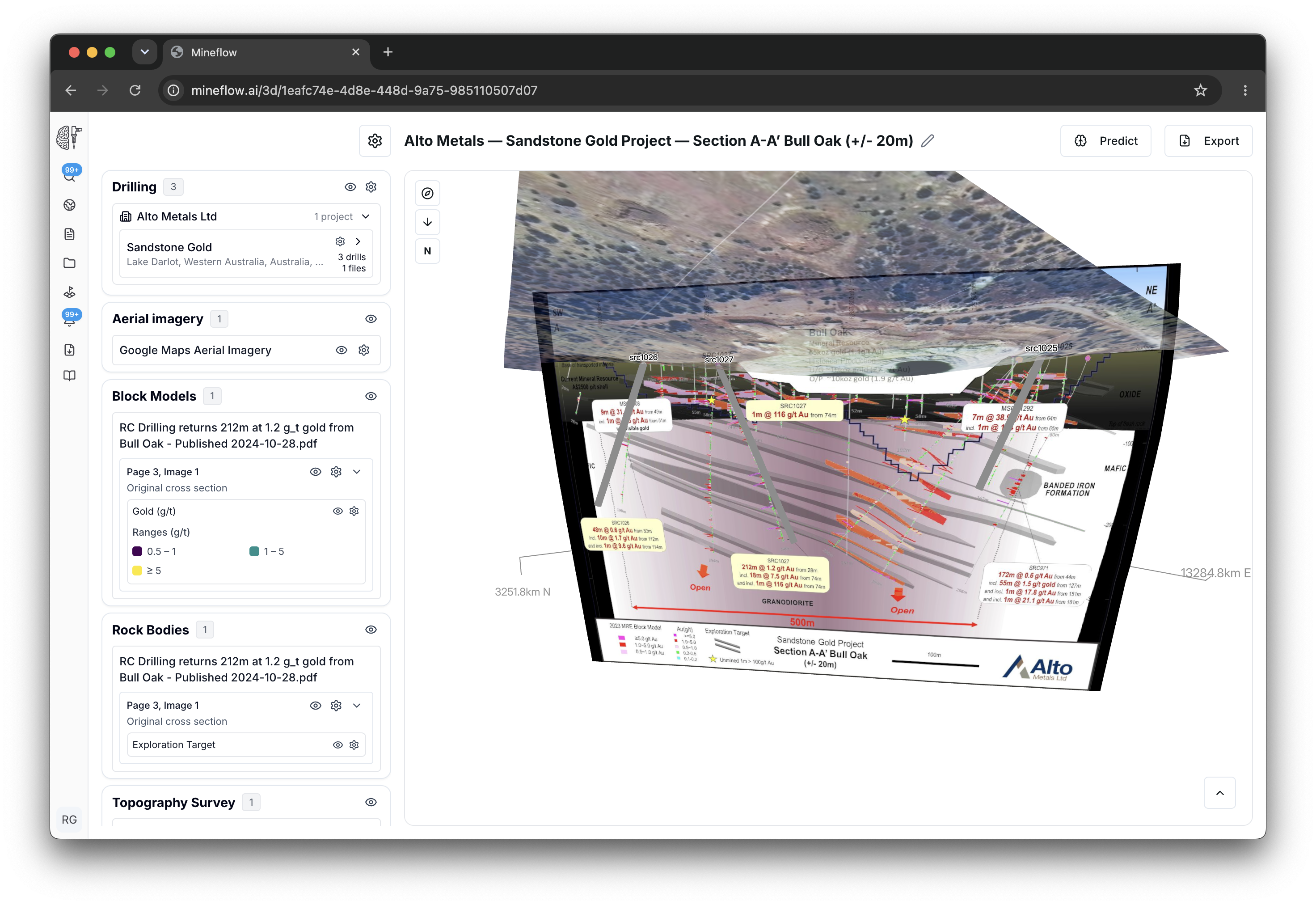1316x905 pixels.
Task: Open Rock Bodies Page 3 Image 1 settings
Action: pos(336,706)
